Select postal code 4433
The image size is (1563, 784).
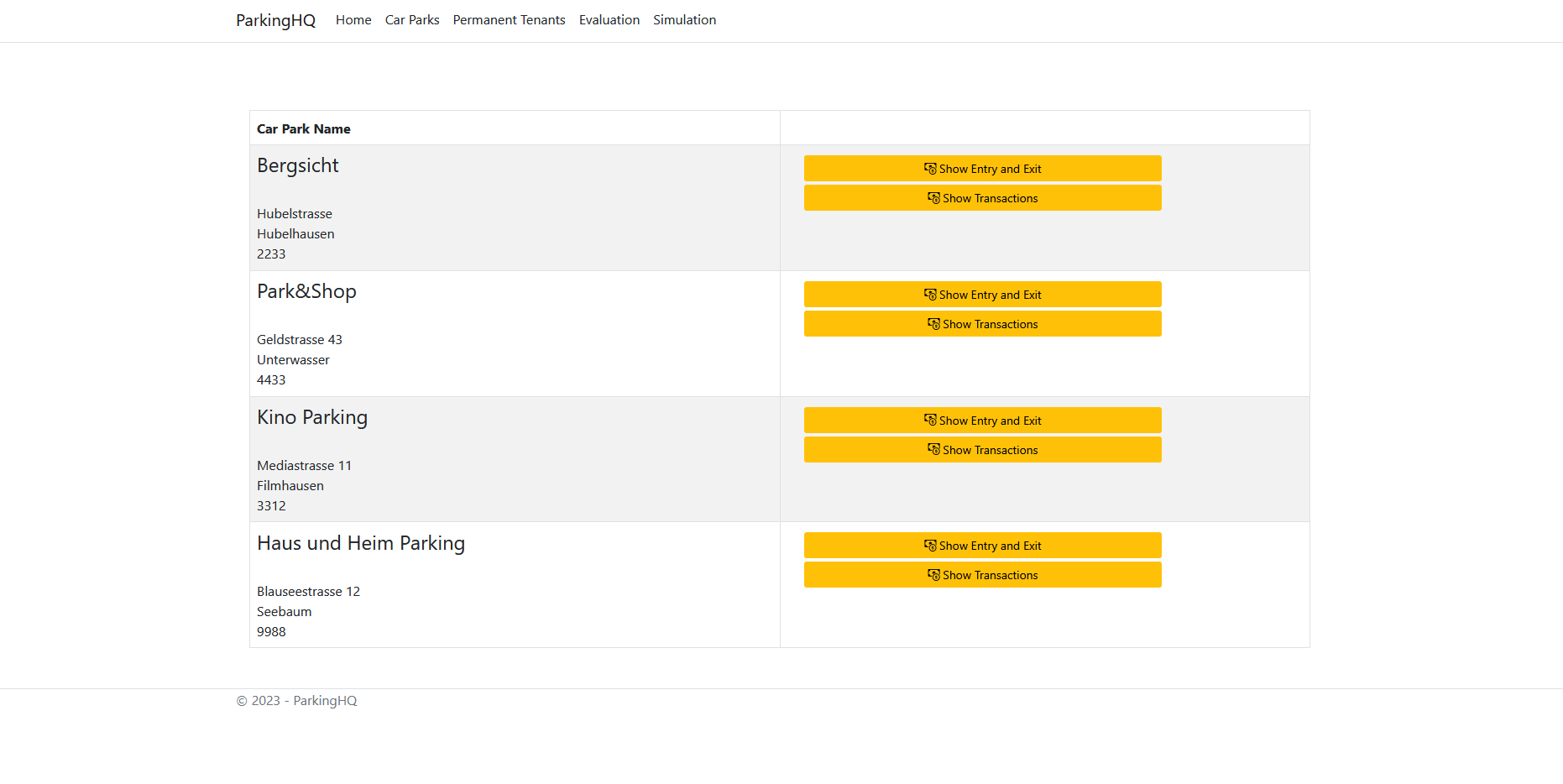tap(271, 380)
